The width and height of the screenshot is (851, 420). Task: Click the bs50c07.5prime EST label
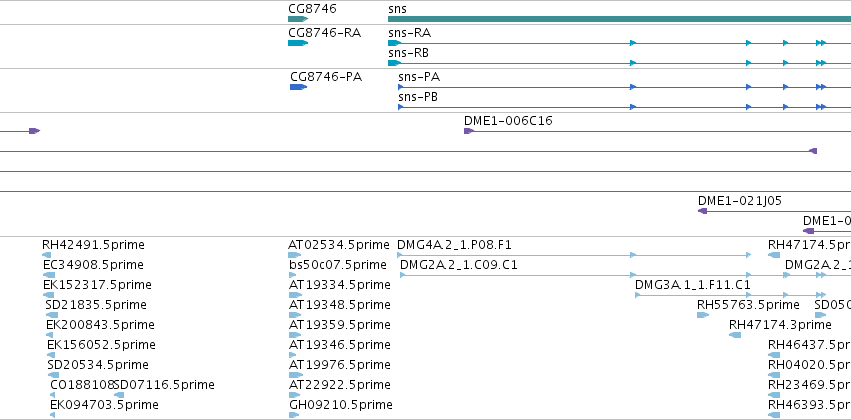[x=338, y=265]
